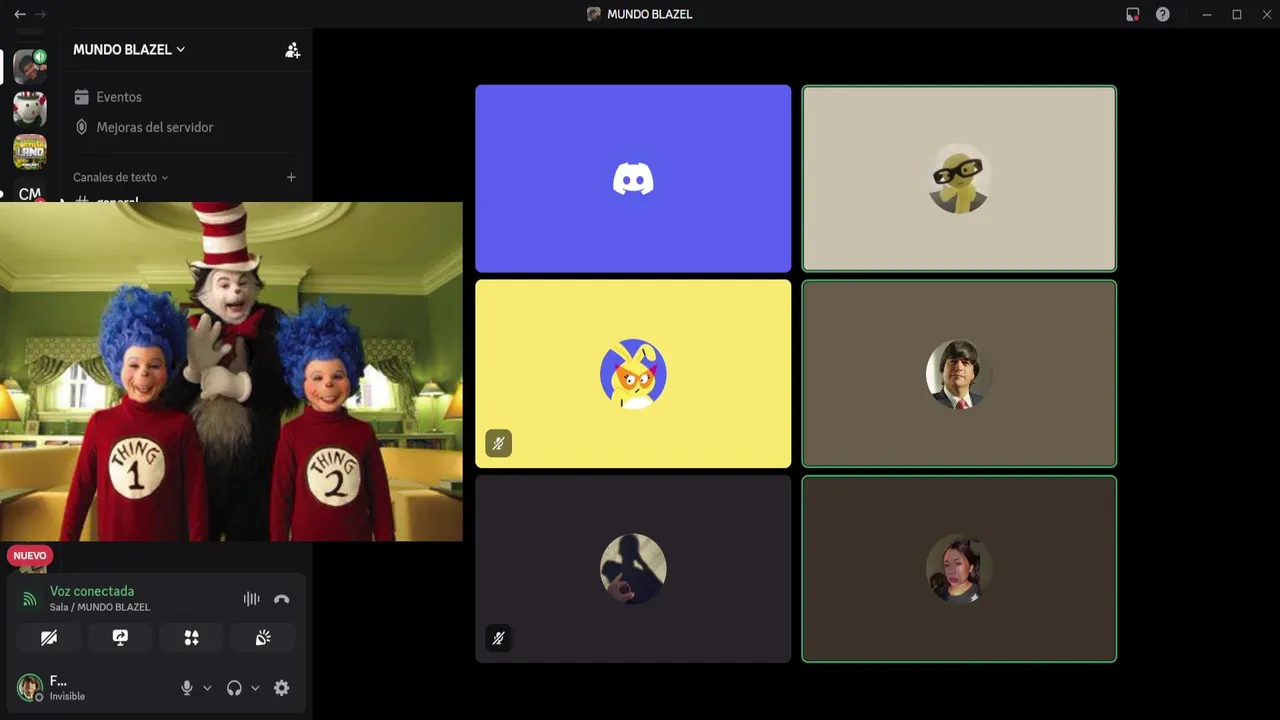Select the yellow tile with bunny avatar
The height and width of the screenshot is (720, 1280).
(633, 373)
